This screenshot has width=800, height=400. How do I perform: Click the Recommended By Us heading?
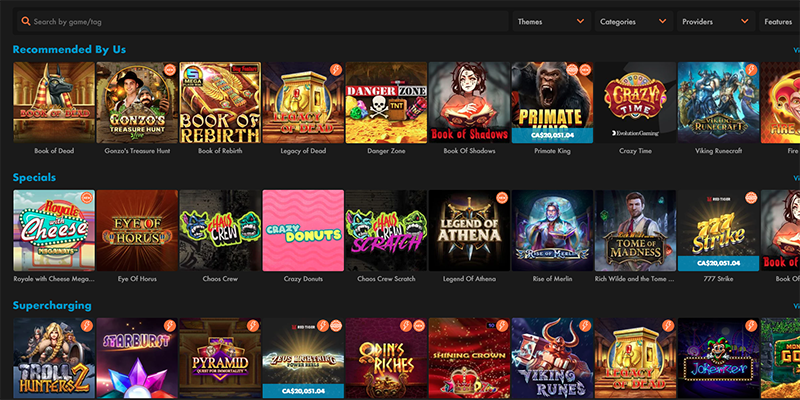(69, 49)
